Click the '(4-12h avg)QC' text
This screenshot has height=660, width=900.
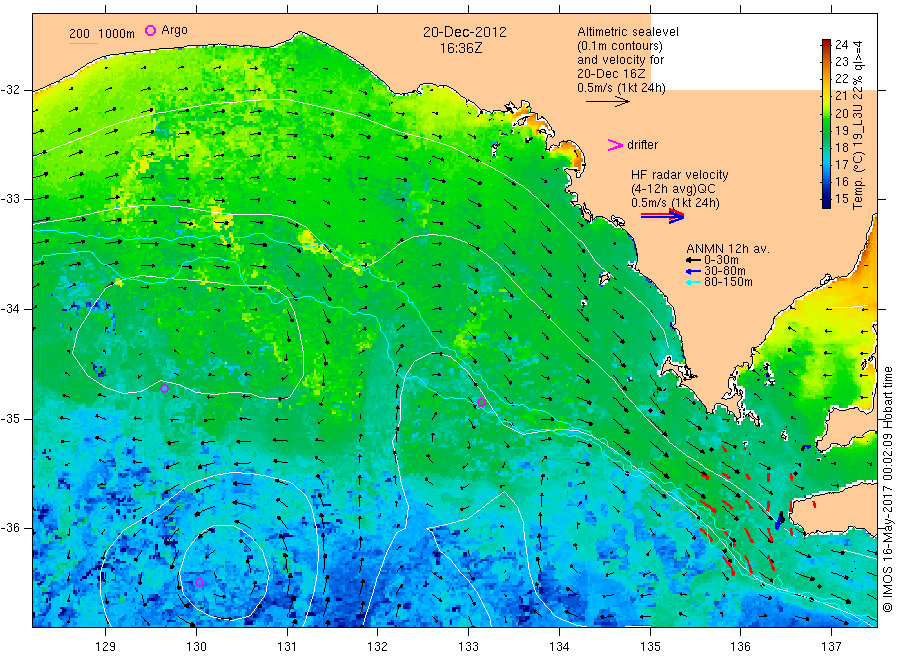(673, 189)
